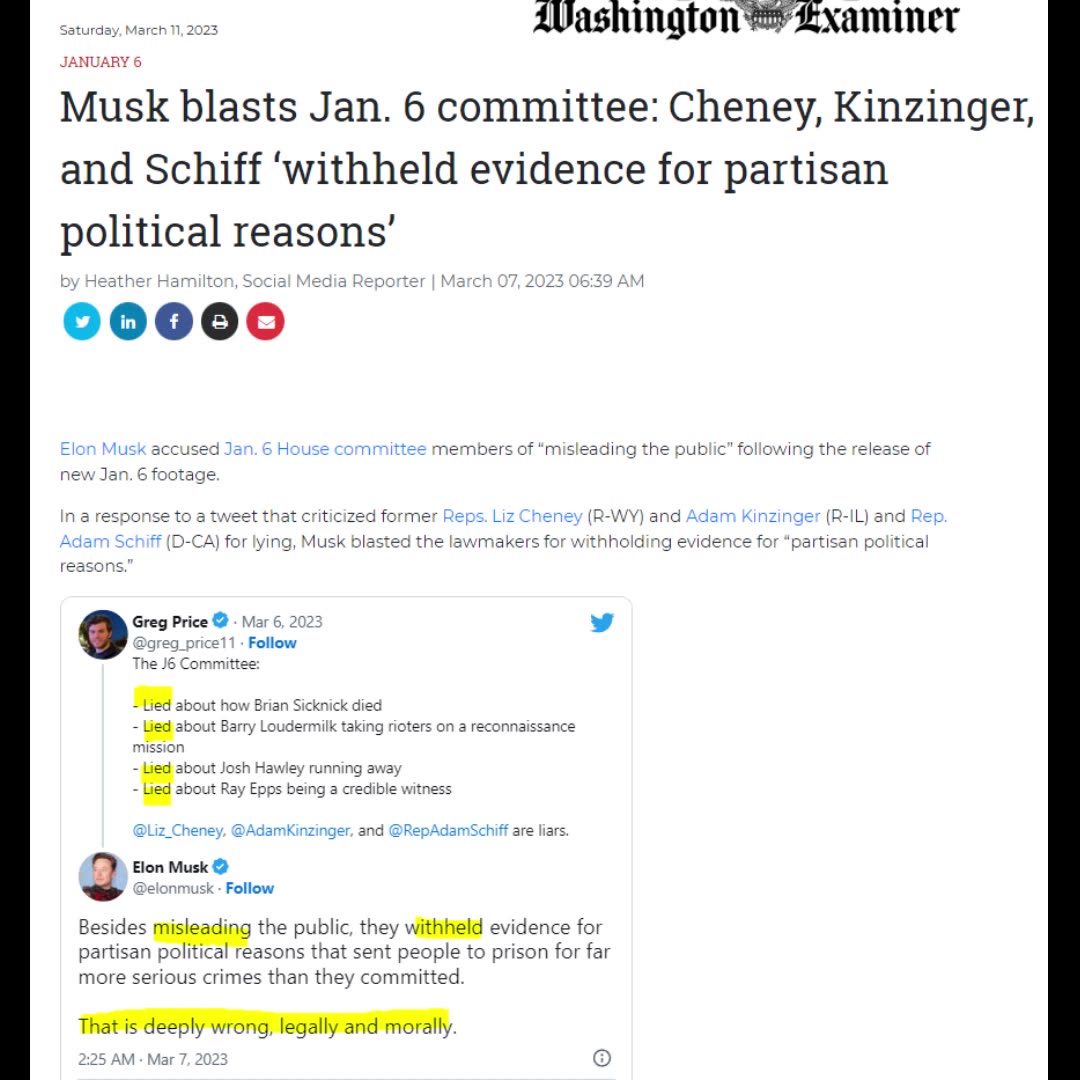Open the @RepAdamSchiff mention in tweet
The image size is (1080, 1080).
(x=448, y=831)
